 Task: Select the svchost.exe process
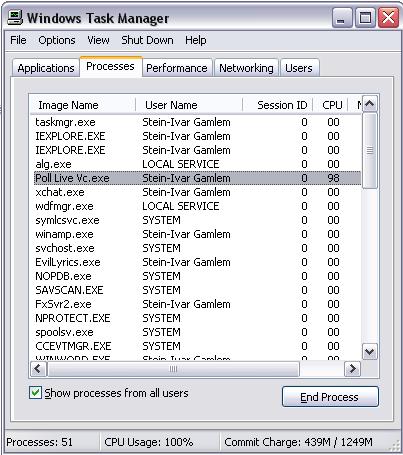tap(197, 248)
